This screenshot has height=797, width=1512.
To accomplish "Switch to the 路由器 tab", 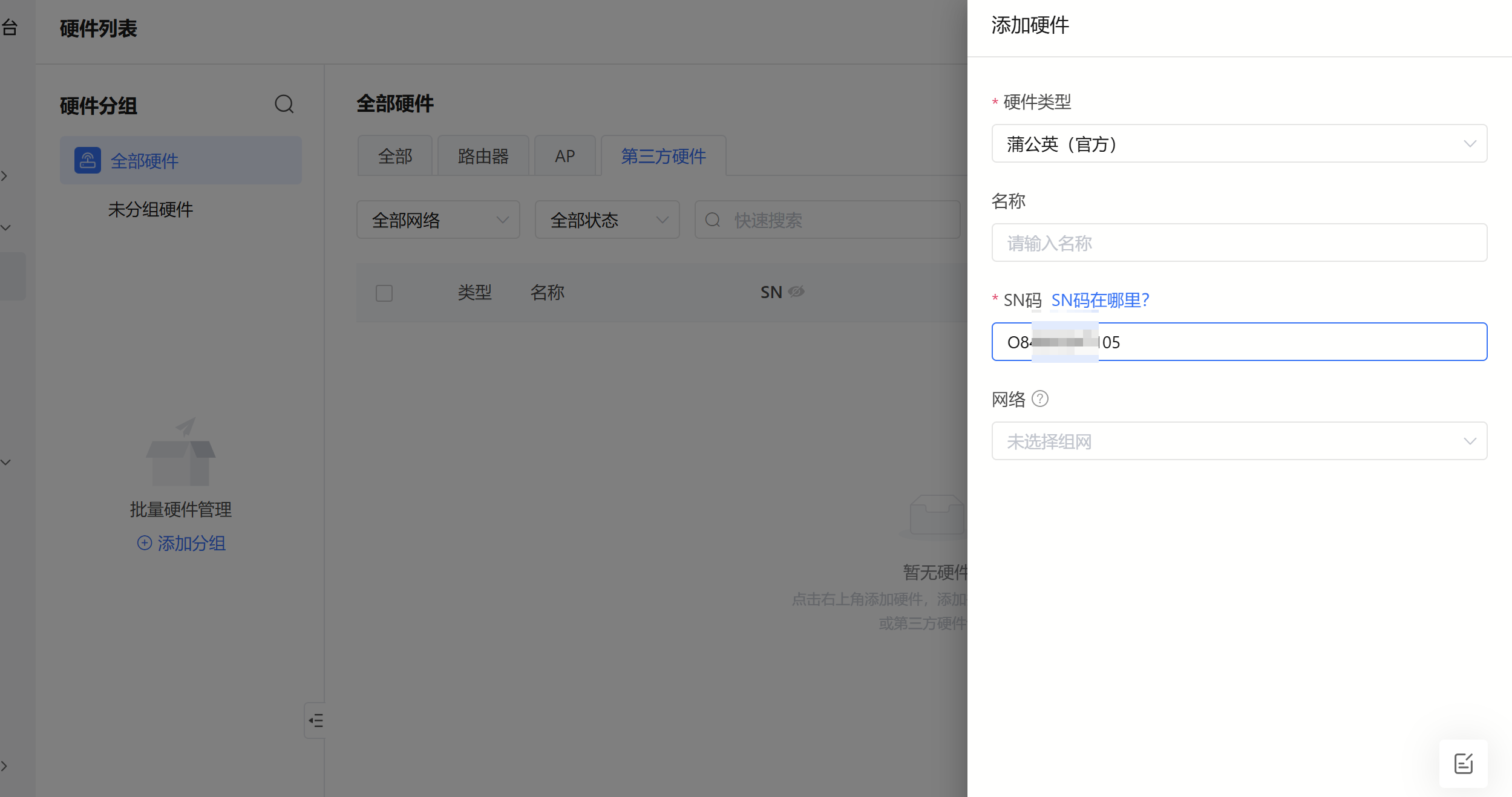I will (x=483, y=155).
